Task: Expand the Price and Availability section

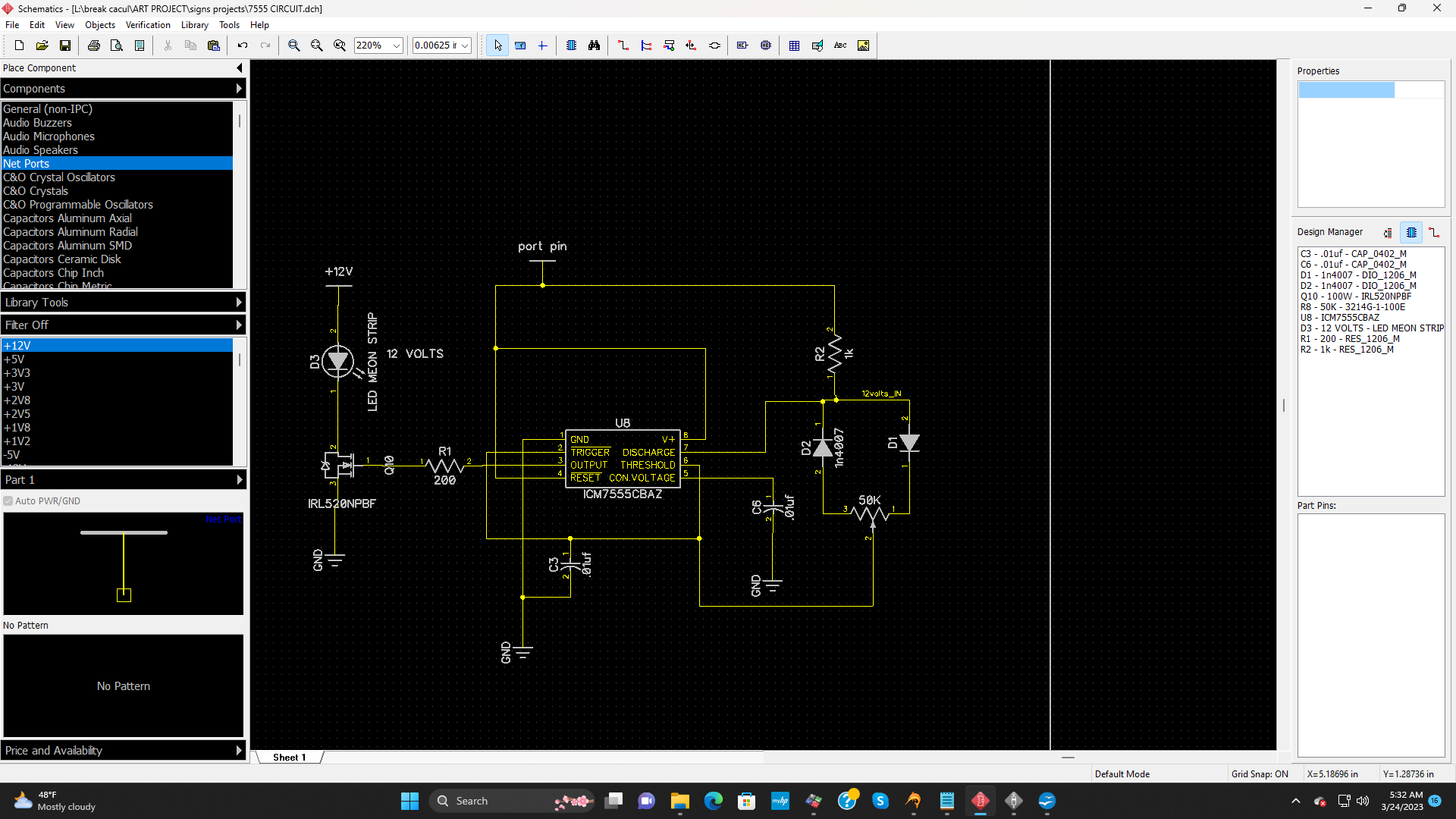Action: pyautogui.click(x=123, y=751)
